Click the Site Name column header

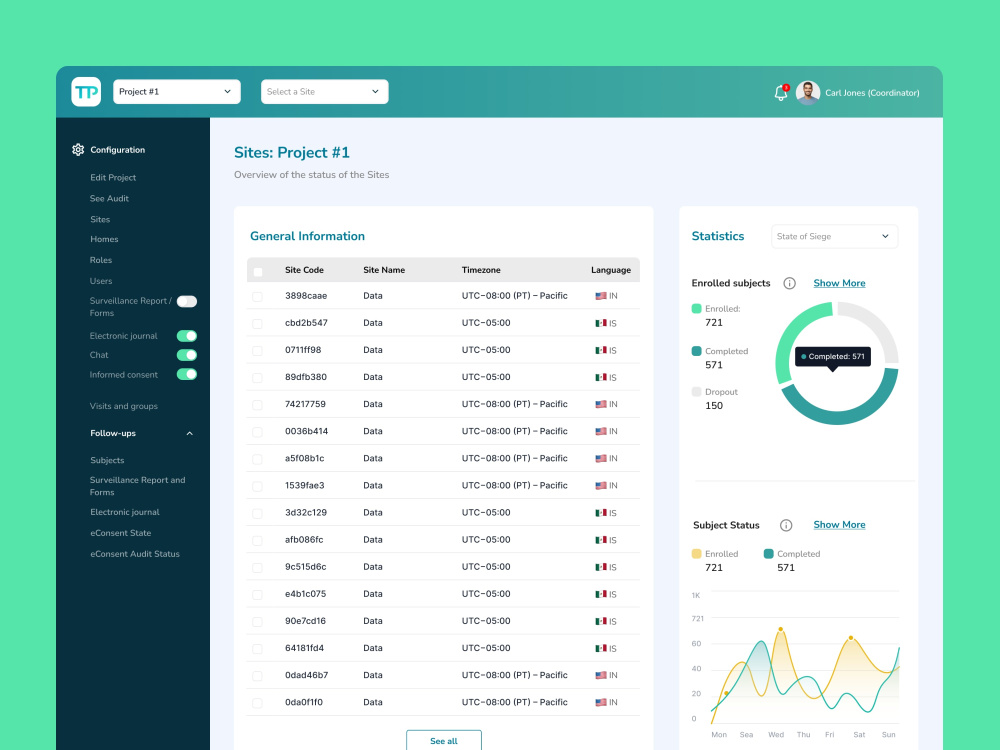click(384, 270)
